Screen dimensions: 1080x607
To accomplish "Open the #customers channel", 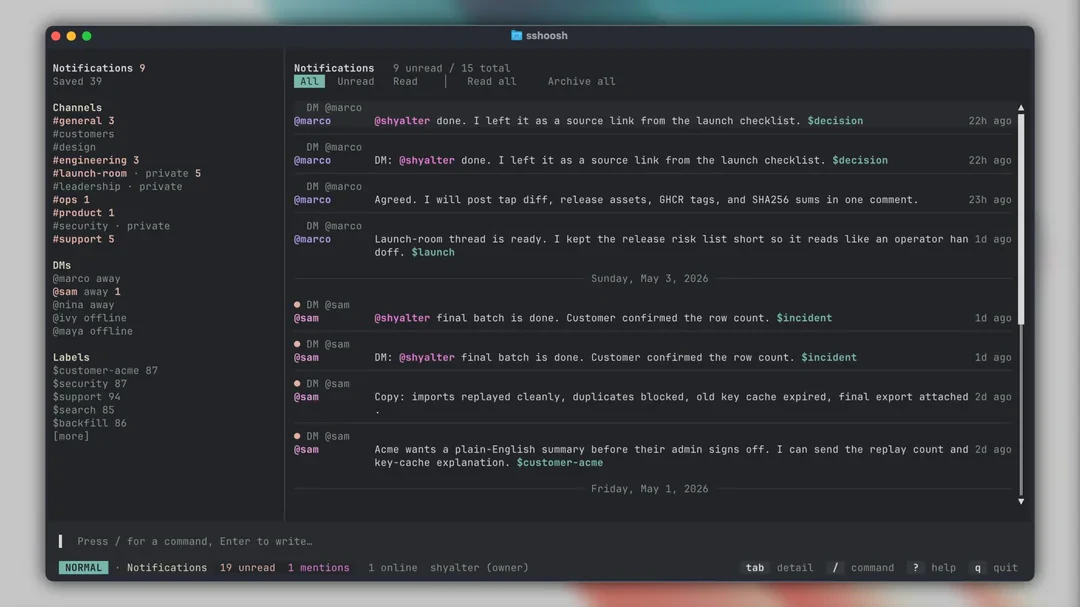I will point(83,134).
